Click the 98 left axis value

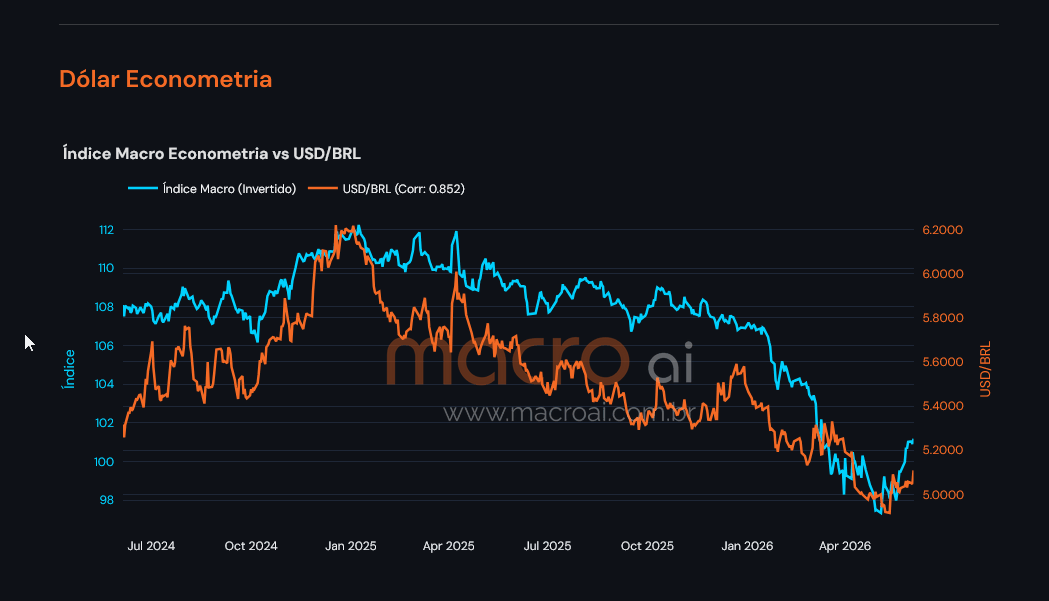click(x=106, y=500)
